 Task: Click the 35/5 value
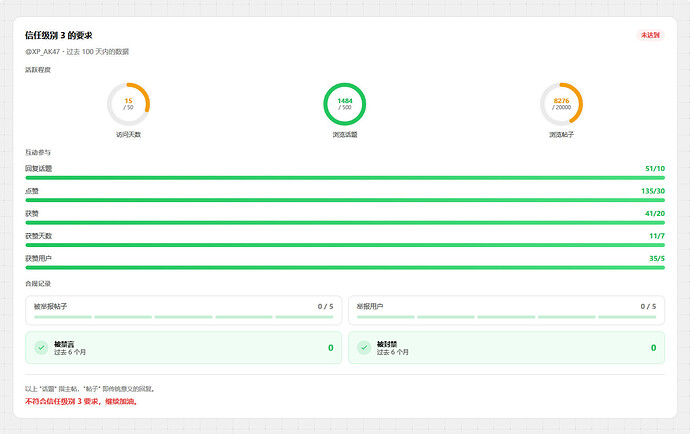tap(657, 258)
